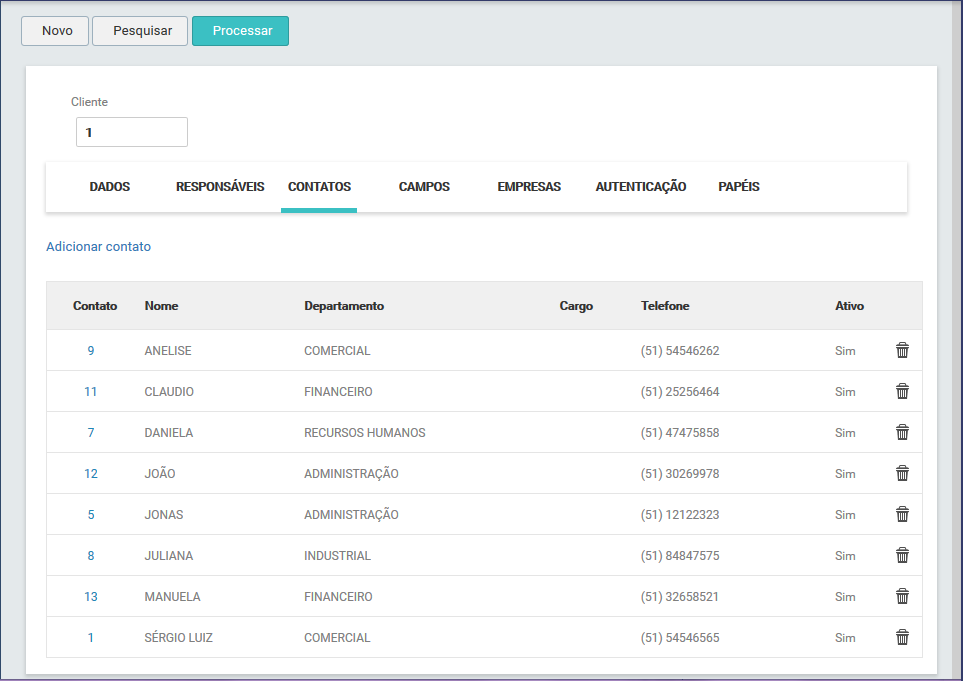Switch to the DADOS tab
Screen dimensions: 963x681
(x=110, y=187)
